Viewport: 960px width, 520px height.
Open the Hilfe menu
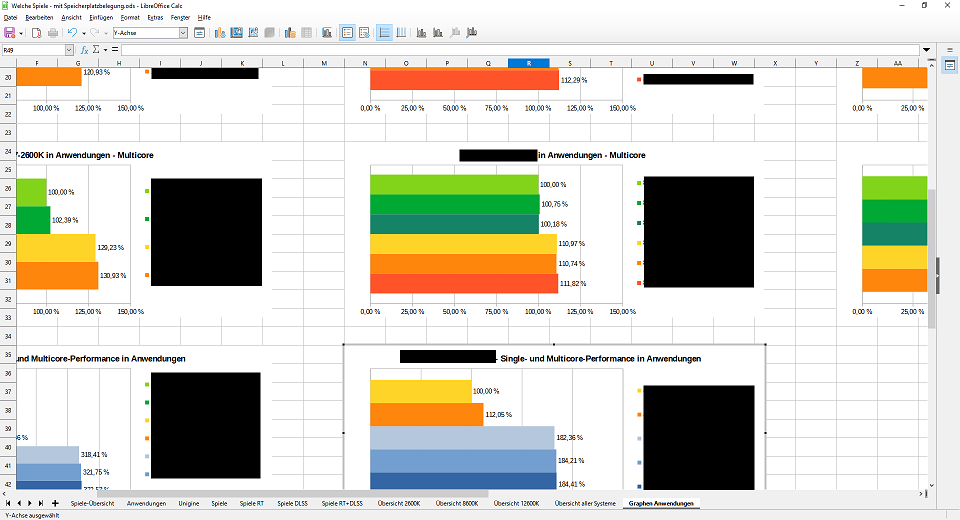coord(204,18)
